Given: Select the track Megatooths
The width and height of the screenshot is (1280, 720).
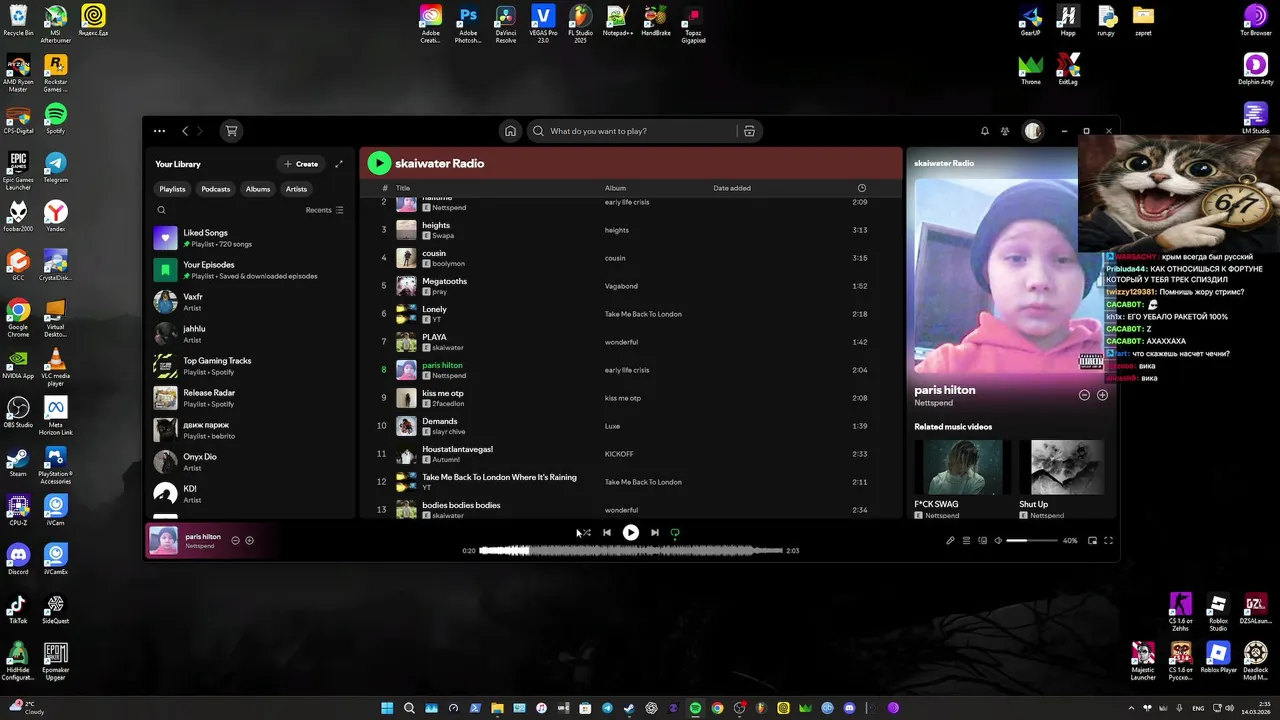Looking at the screenshot, I should pyautogui.click(x=630, y=286).
